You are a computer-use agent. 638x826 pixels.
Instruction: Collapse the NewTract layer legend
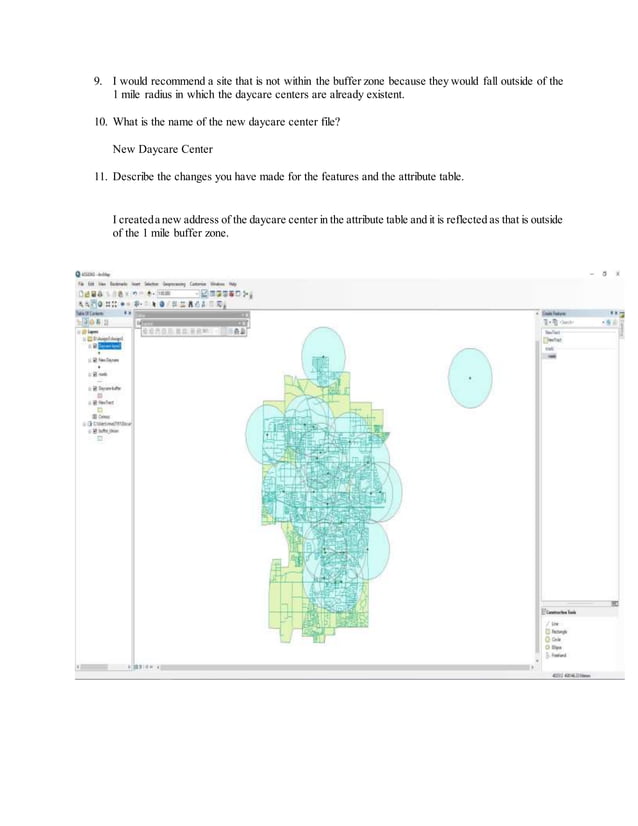tap(90, 403)
